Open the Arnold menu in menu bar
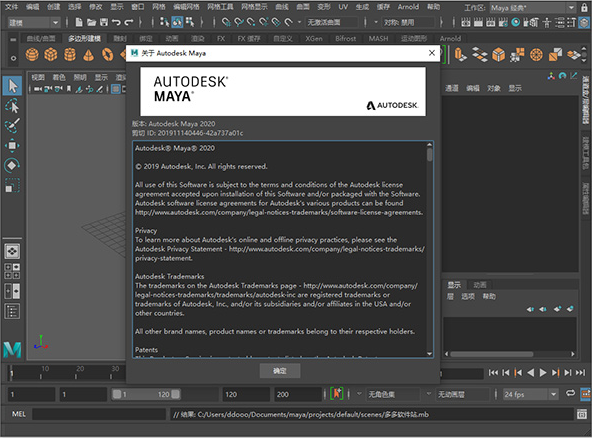This screenshot has width=592, height=438. coord(408,7)
